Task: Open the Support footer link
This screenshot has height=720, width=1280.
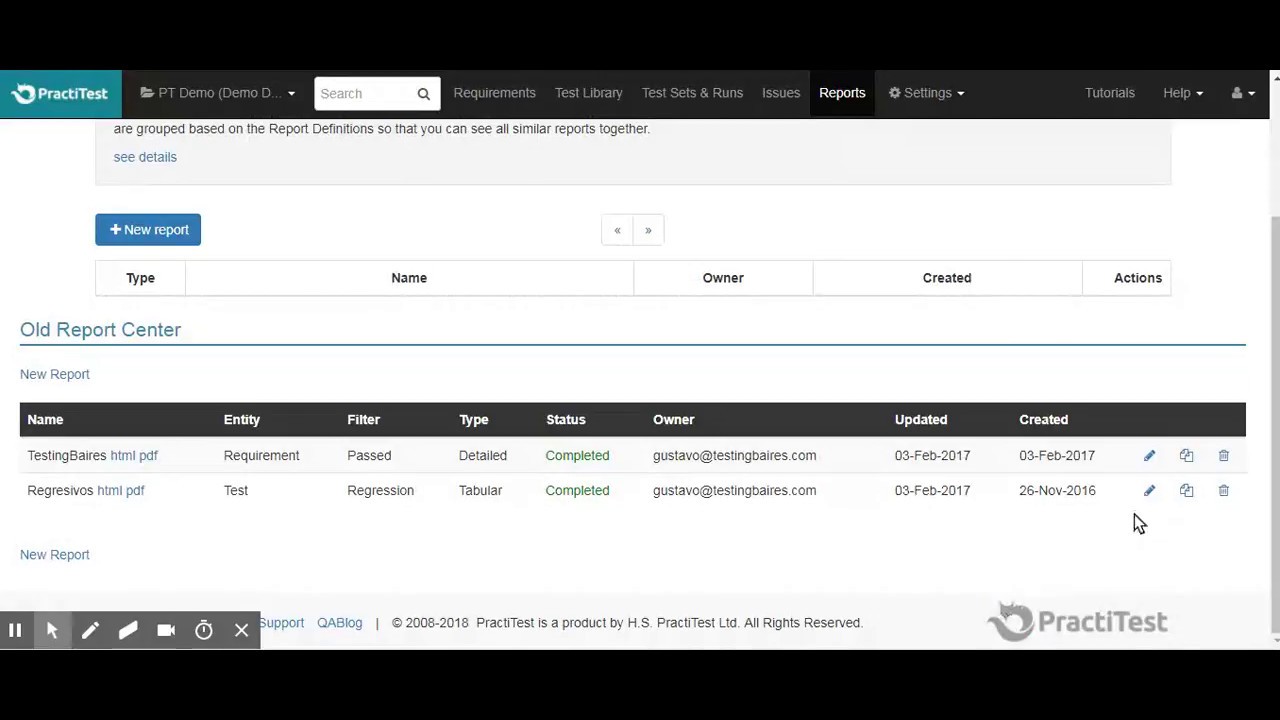Action: pyautogui.click(x=282, y=623)
